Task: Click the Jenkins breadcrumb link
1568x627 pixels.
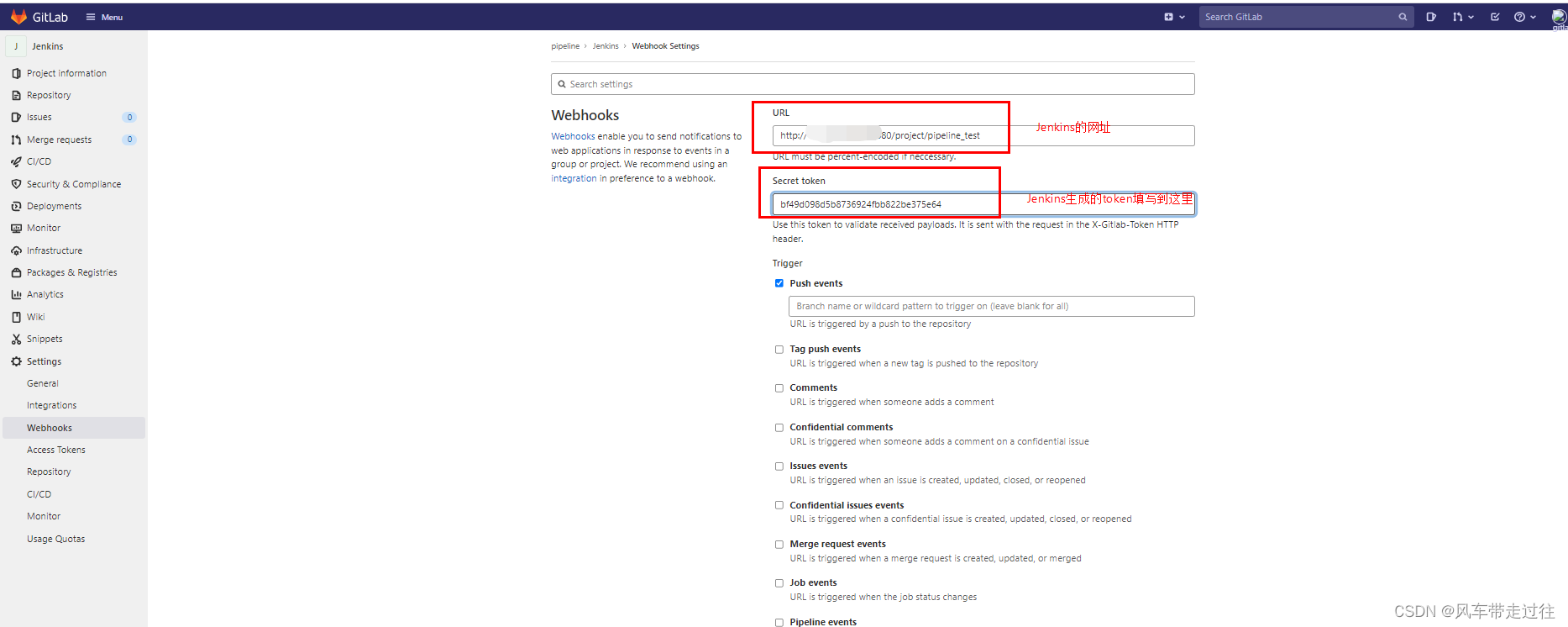Action: click(606, 46)
